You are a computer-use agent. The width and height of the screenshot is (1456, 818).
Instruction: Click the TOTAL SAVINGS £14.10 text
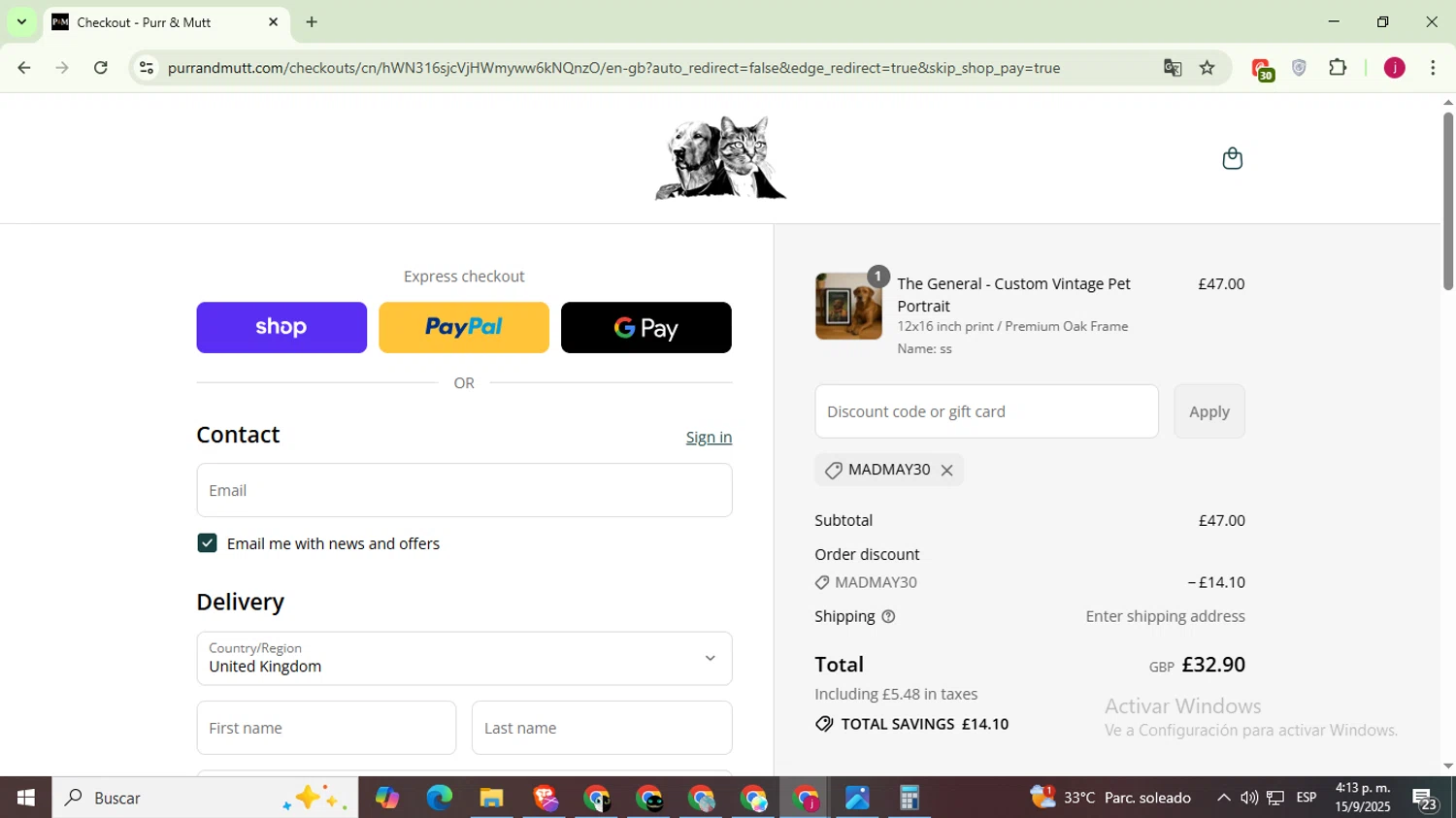pyautogui.click(x=924, y=724)
